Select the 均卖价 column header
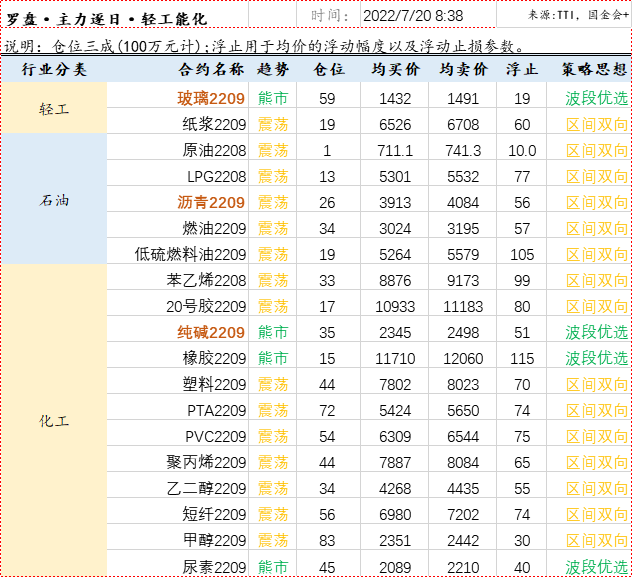 [464, 69]
